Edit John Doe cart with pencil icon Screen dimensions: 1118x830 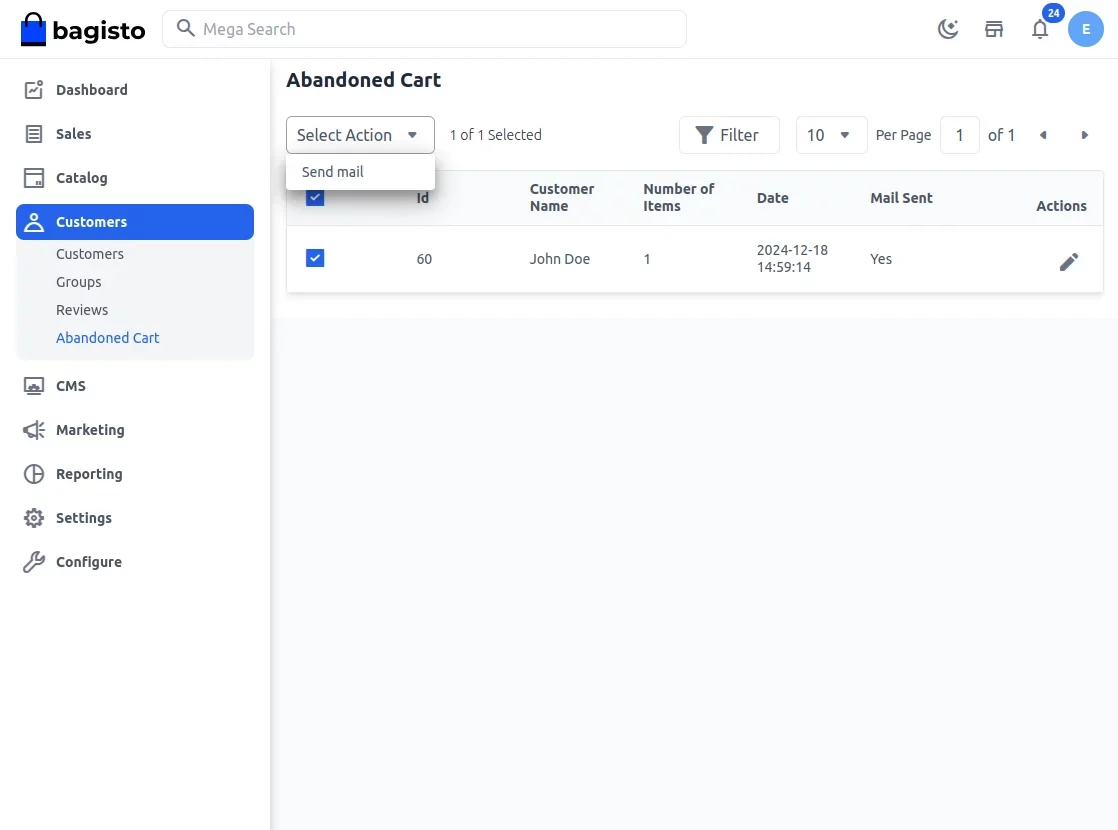point(1068,262)
